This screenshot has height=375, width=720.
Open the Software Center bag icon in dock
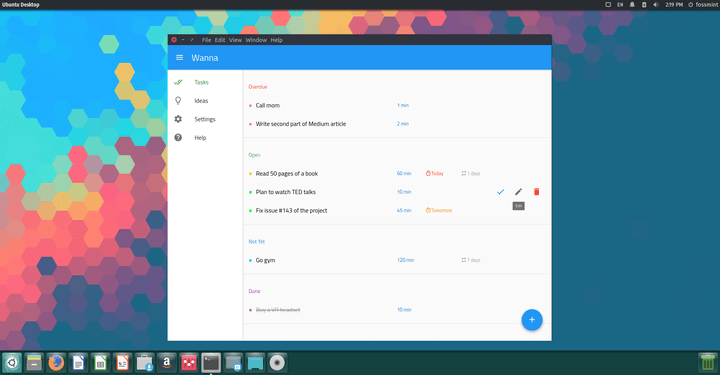click(144, 363)
